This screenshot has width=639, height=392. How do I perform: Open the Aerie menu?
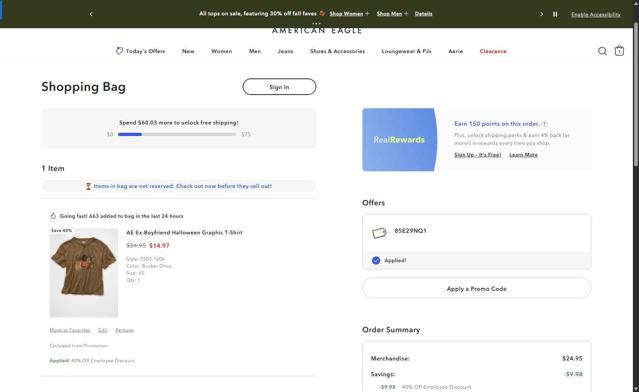[455, 51]
